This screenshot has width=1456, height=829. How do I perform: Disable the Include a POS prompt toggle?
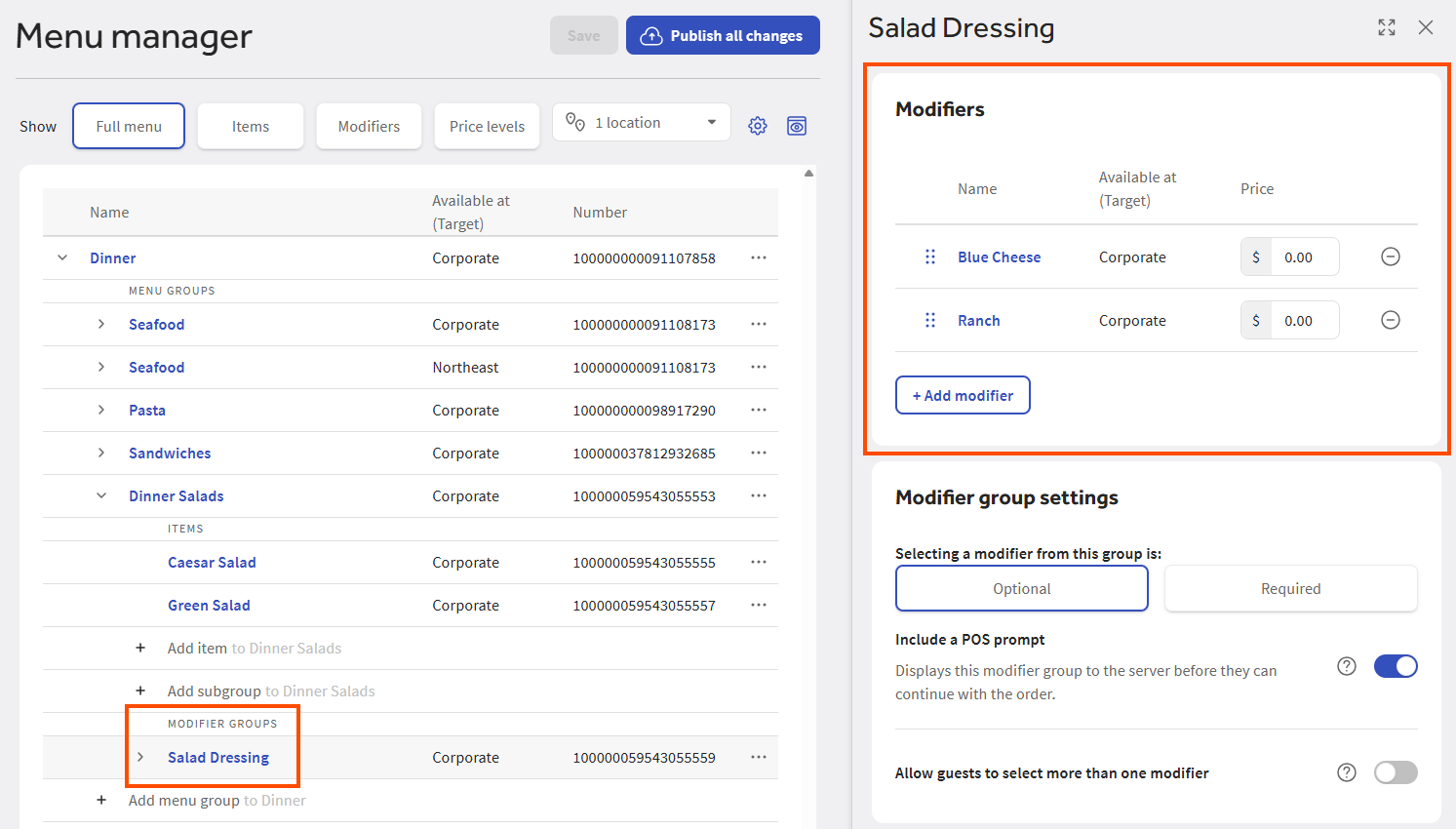coord(1395,666)
